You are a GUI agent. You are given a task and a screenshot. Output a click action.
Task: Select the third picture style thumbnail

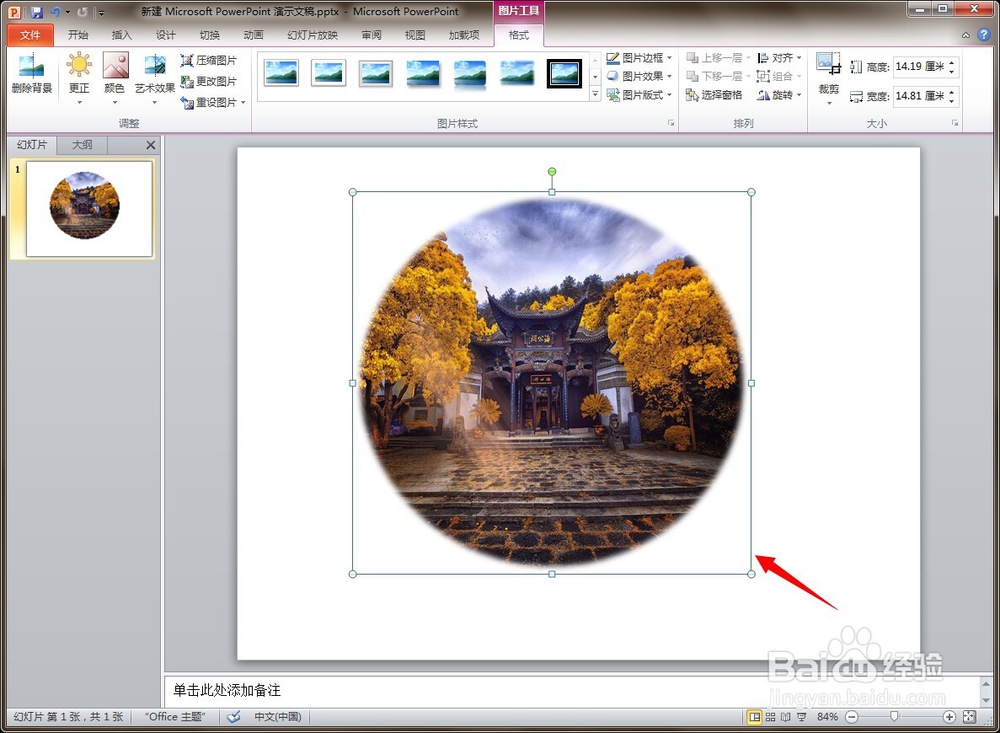tap(375, 73)
